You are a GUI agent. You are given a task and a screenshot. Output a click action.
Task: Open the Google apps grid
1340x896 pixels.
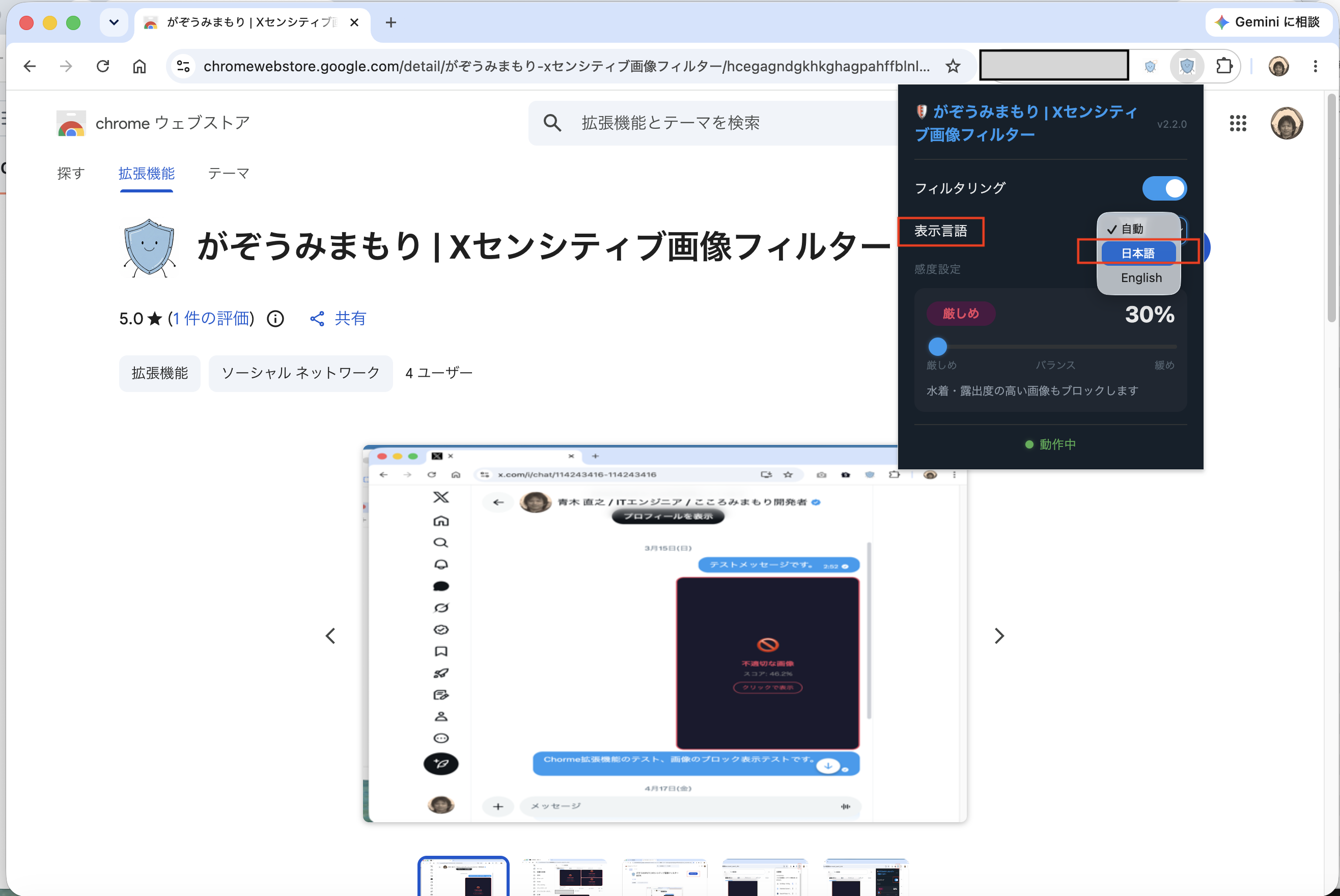pyautogui.click(x=1238, y=123)
